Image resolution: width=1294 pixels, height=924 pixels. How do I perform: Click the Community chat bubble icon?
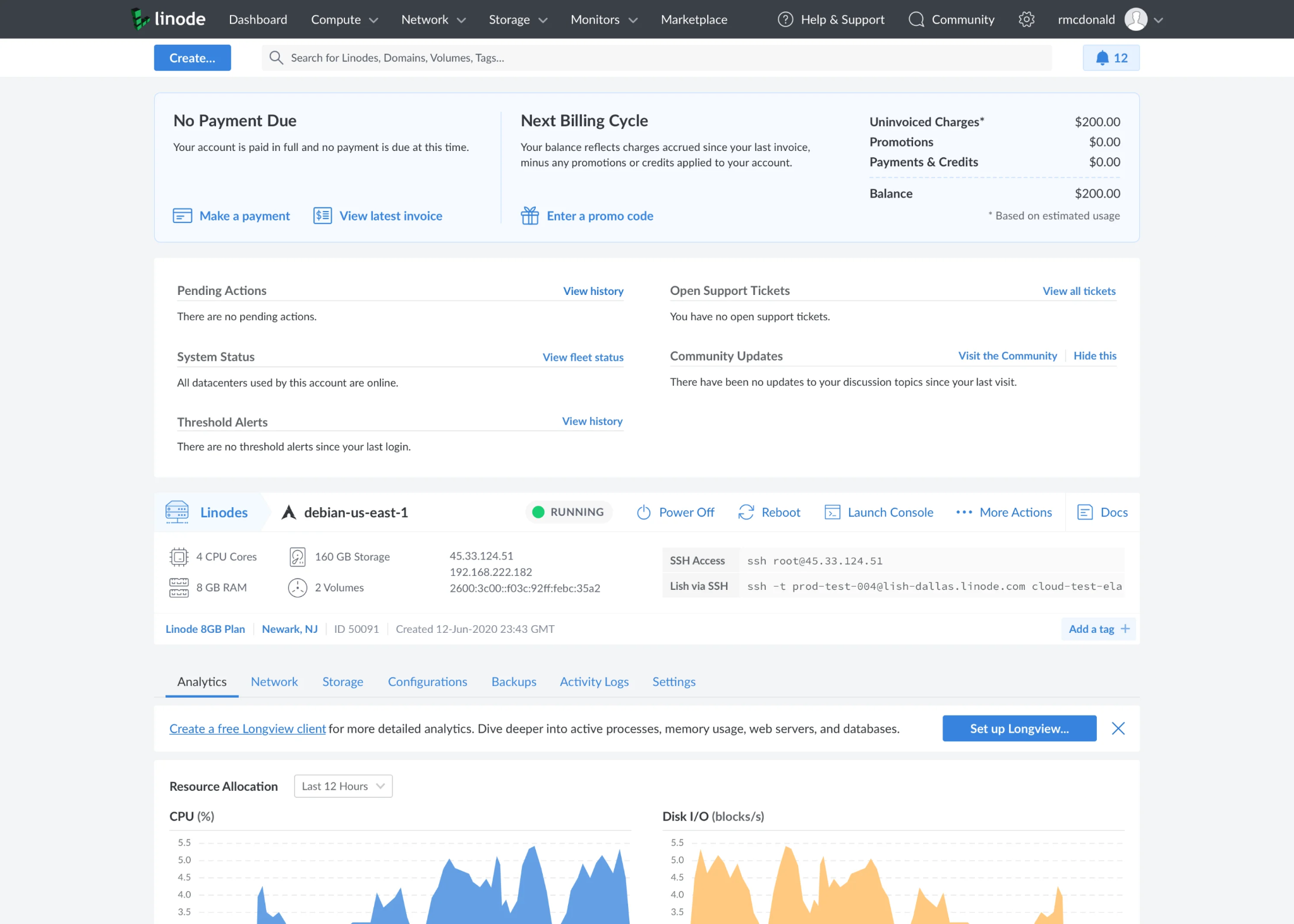click(x=916, y=20)
